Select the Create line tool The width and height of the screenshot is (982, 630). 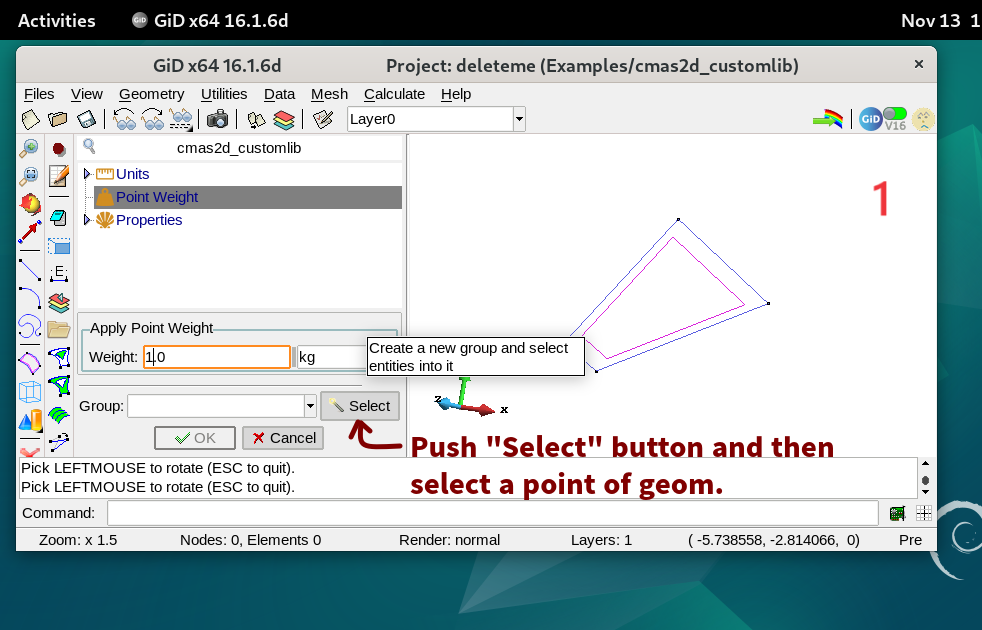29,269
